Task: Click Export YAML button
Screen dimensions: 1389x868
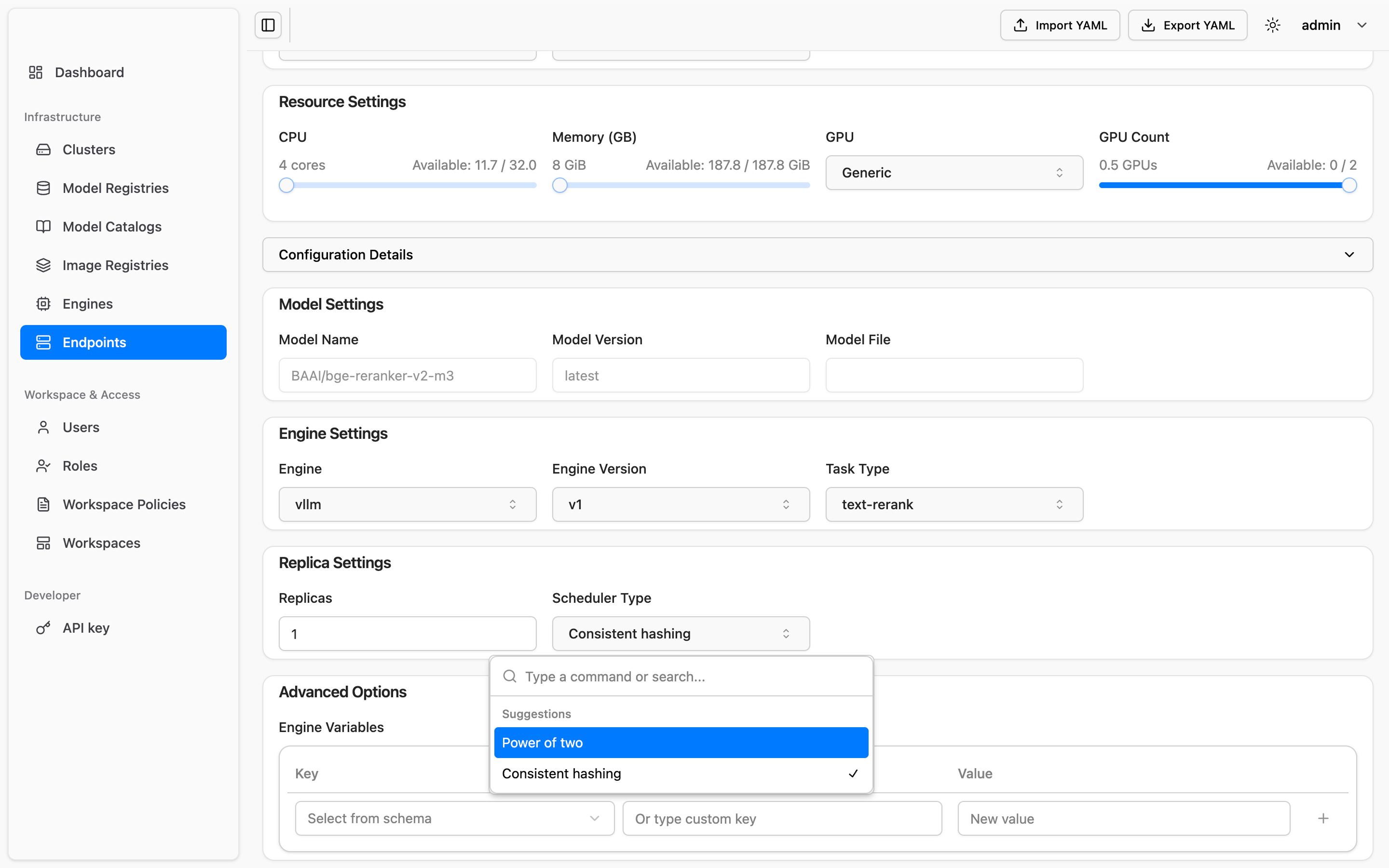Action: click(1187, 25)
